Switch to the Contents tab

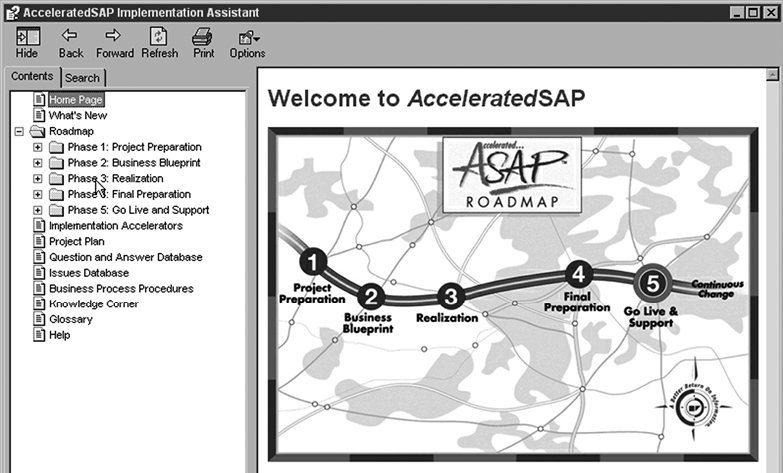(32, 76)
